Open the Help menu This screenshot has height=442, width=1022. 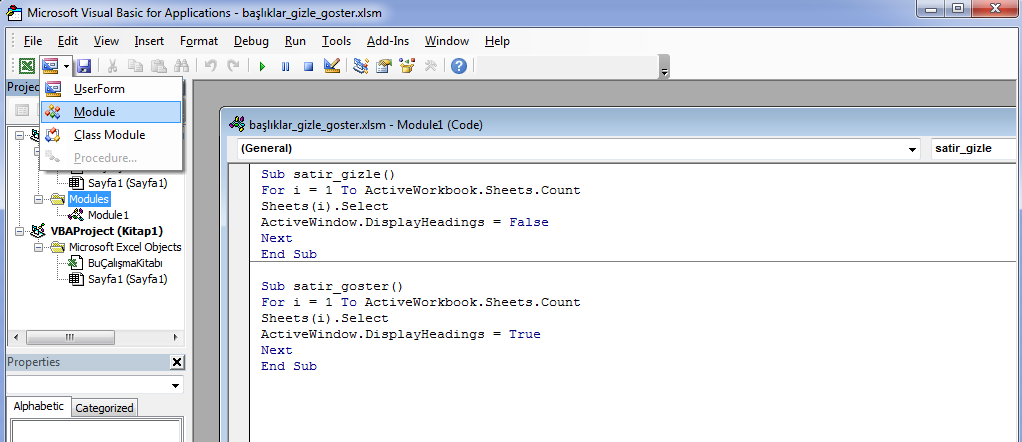point(497,41)
